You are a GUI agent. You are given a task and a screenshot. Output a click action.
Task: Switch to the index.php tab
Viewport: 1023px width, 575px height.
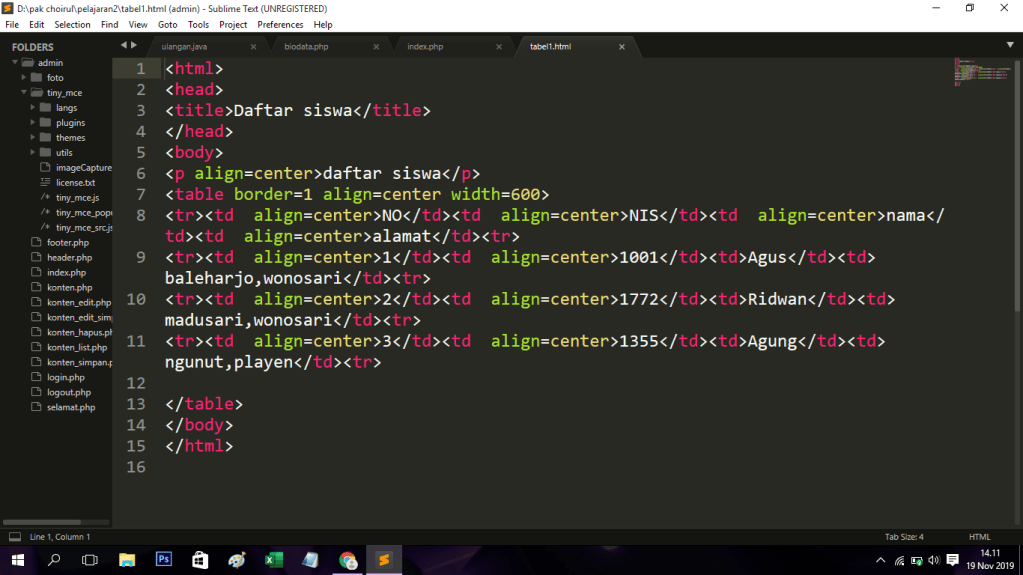(425, 47)
